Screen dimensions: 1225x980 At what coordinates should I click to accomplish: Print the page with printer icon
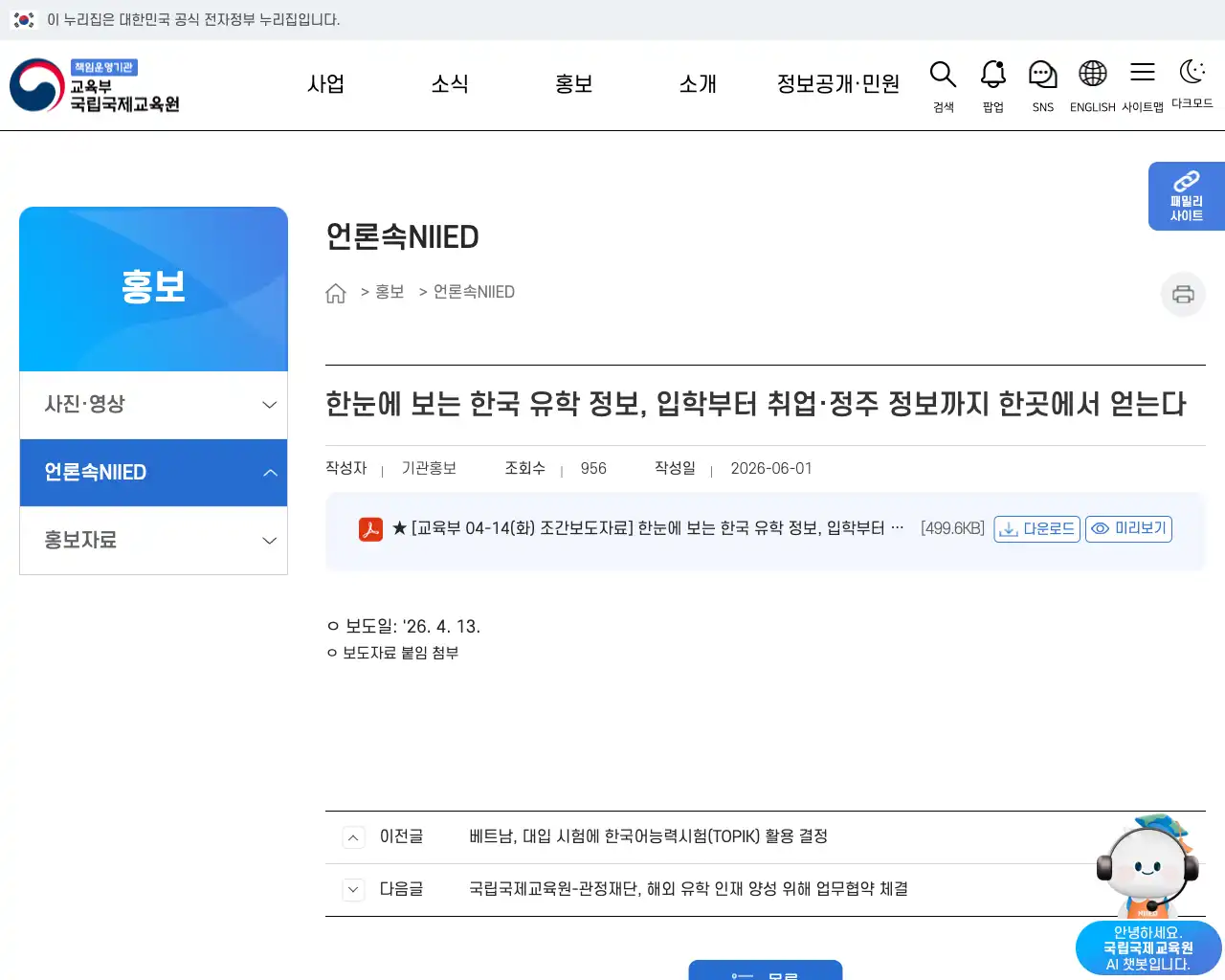point(1183,294)
